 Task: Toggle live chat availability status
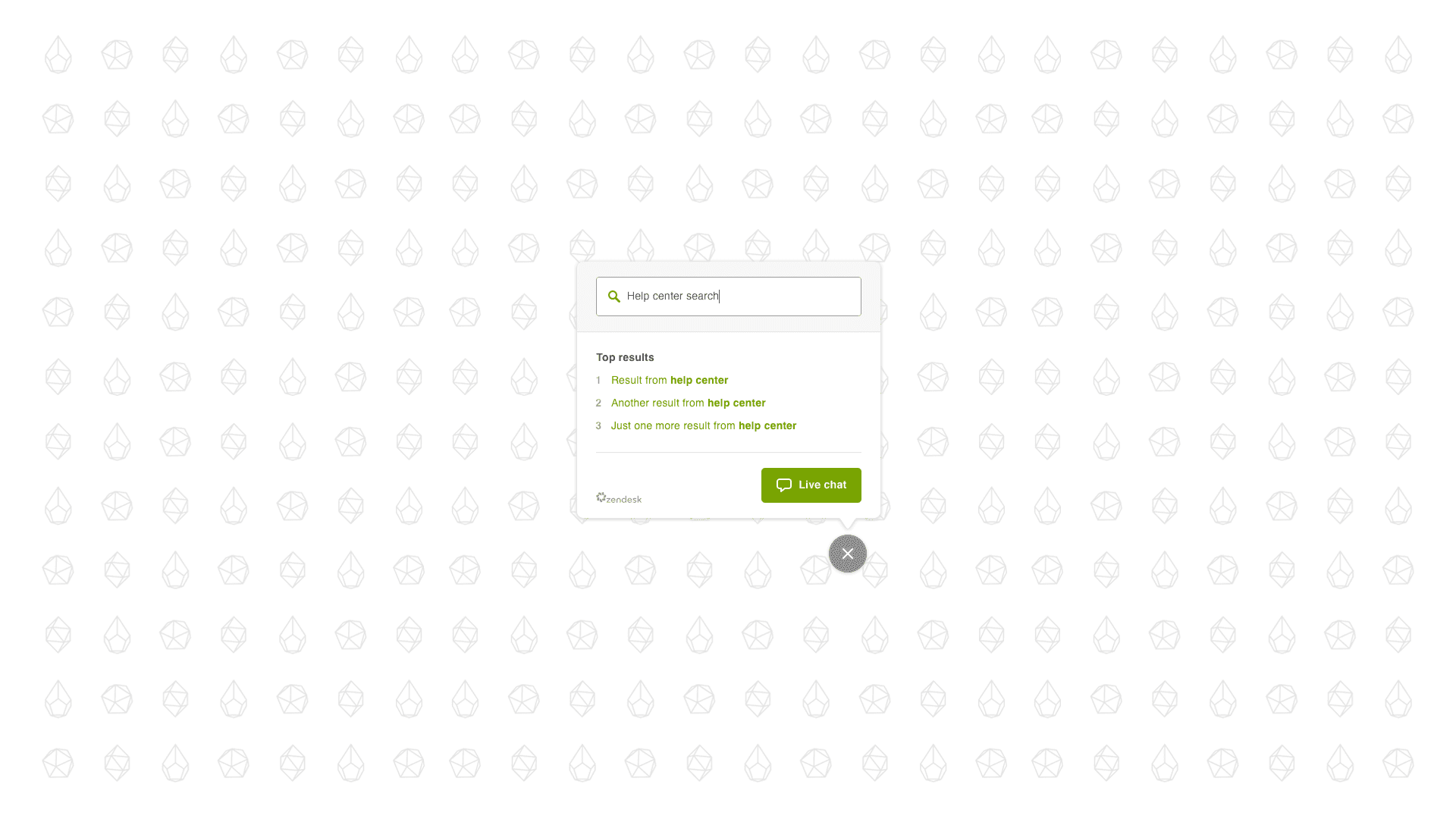click(x=811, y=484)
